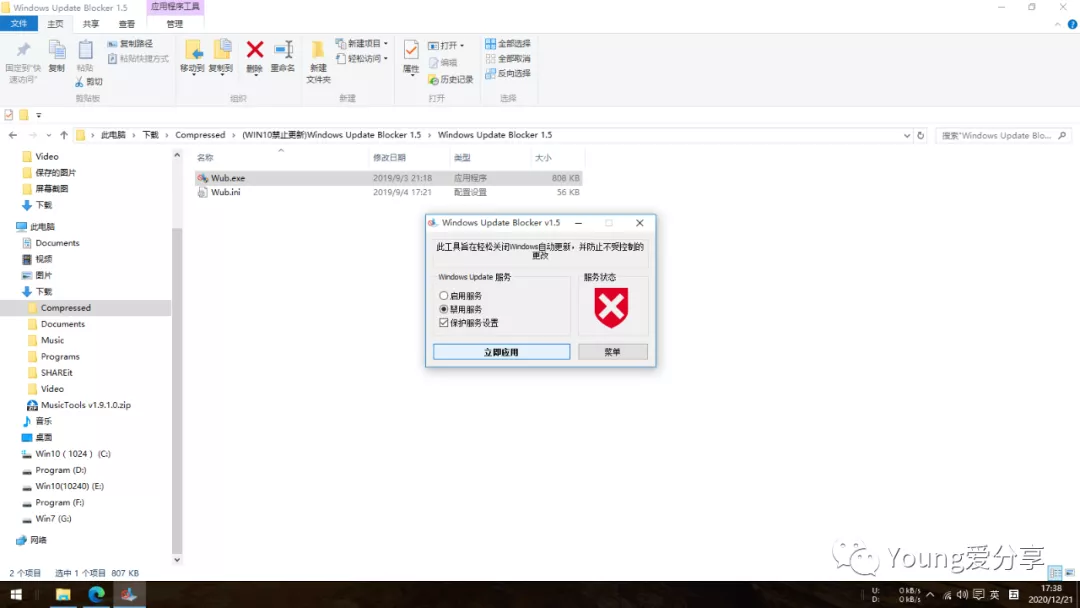Switch to the Share (共享) ribbon tab
Screen dimensions: 1080x608
[x=91, y=23]
